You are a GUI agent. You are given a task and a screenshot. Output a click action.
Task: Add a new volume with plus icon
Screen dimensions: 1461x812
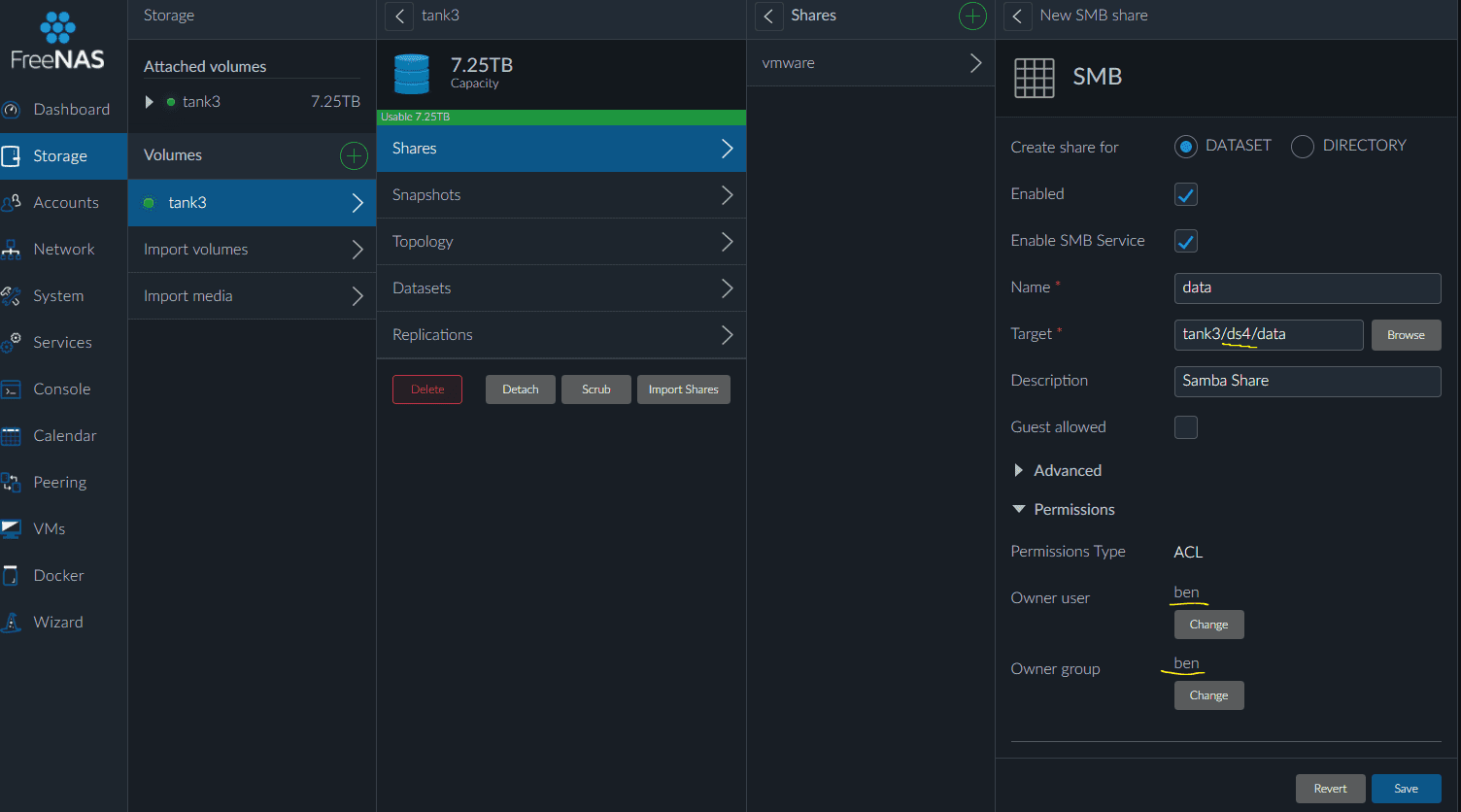(354, 155)
